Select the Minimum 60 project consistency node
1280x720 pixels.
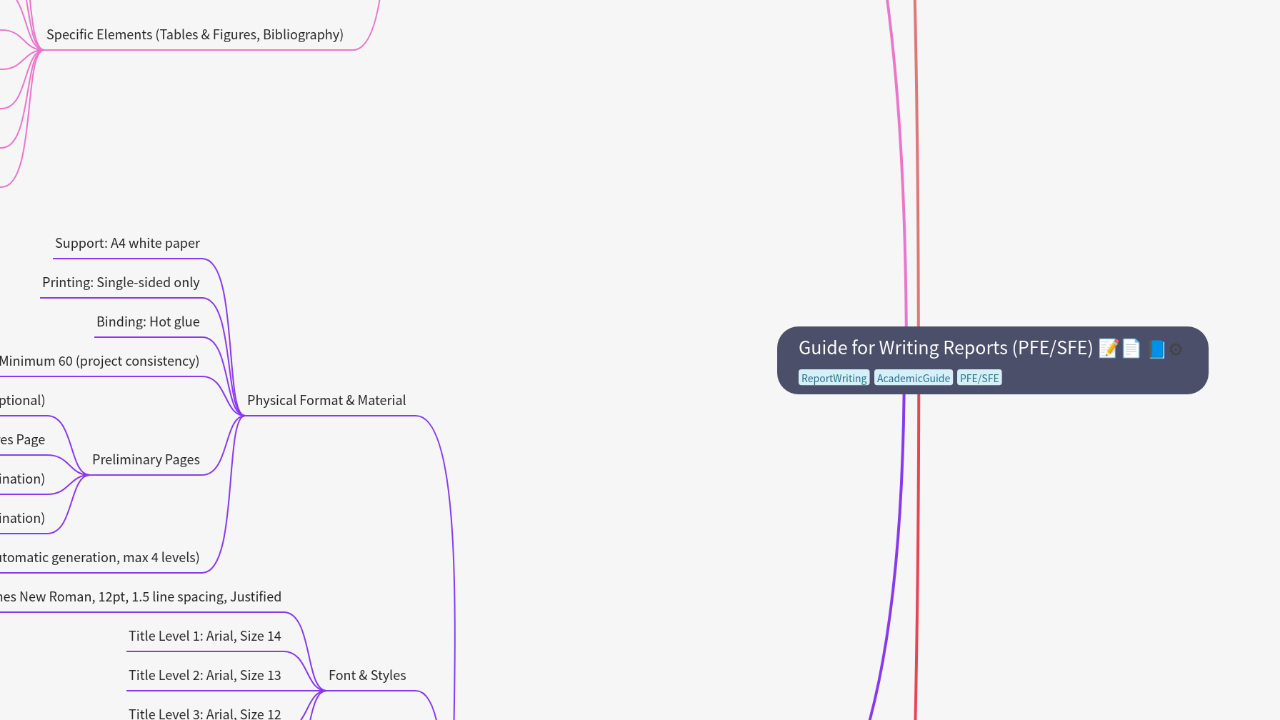tap(100, 361)
